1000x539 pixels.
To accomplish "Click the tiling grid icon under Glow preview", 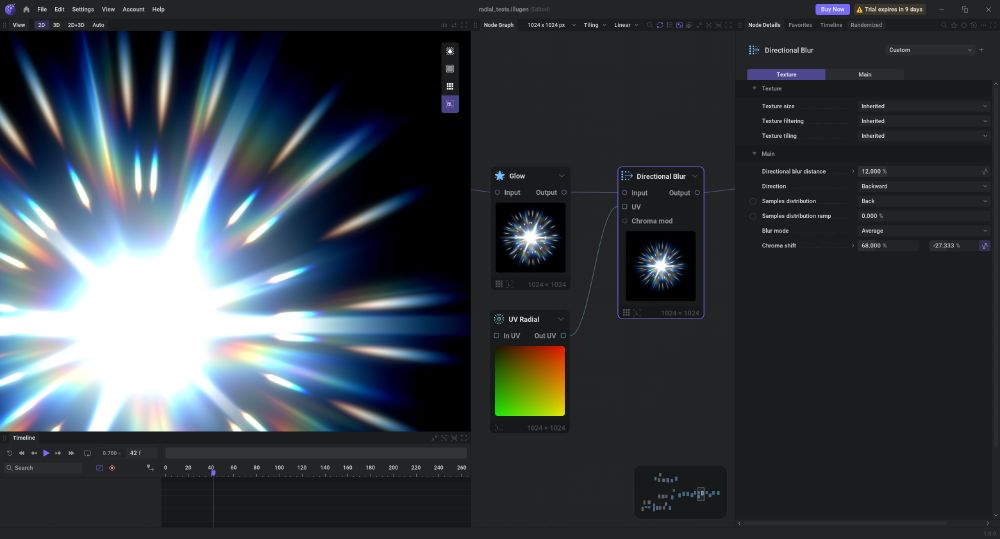I will click(x=499, y=284).
